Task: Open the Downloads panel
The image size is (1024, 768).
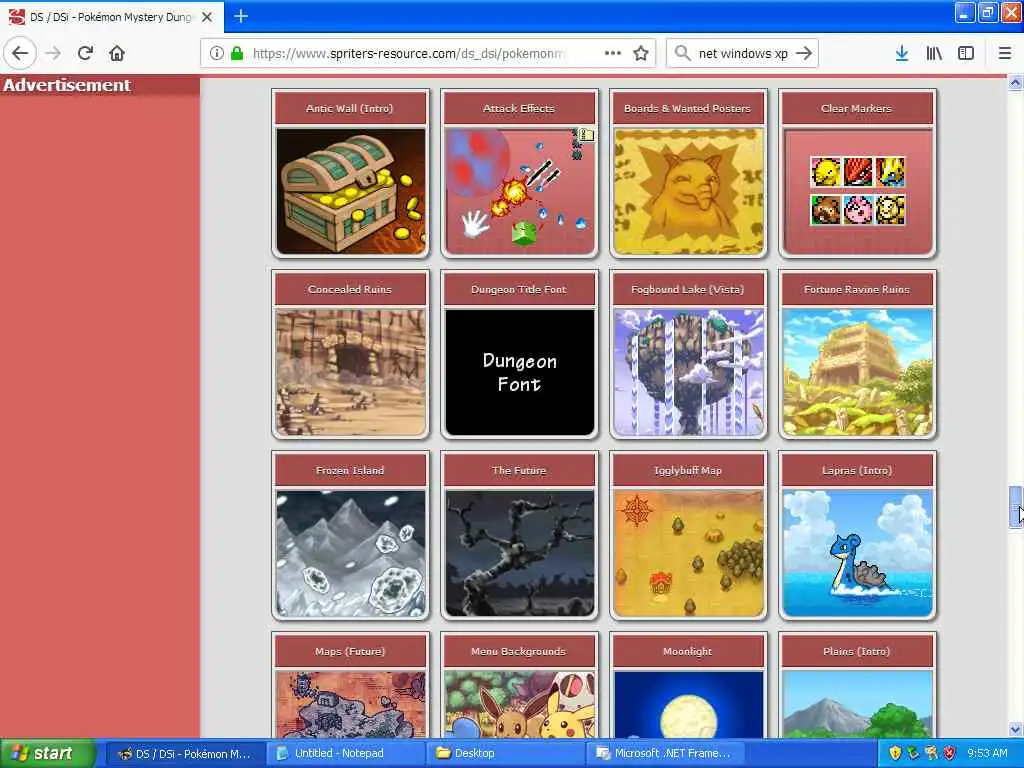Action: coord(902,54)
